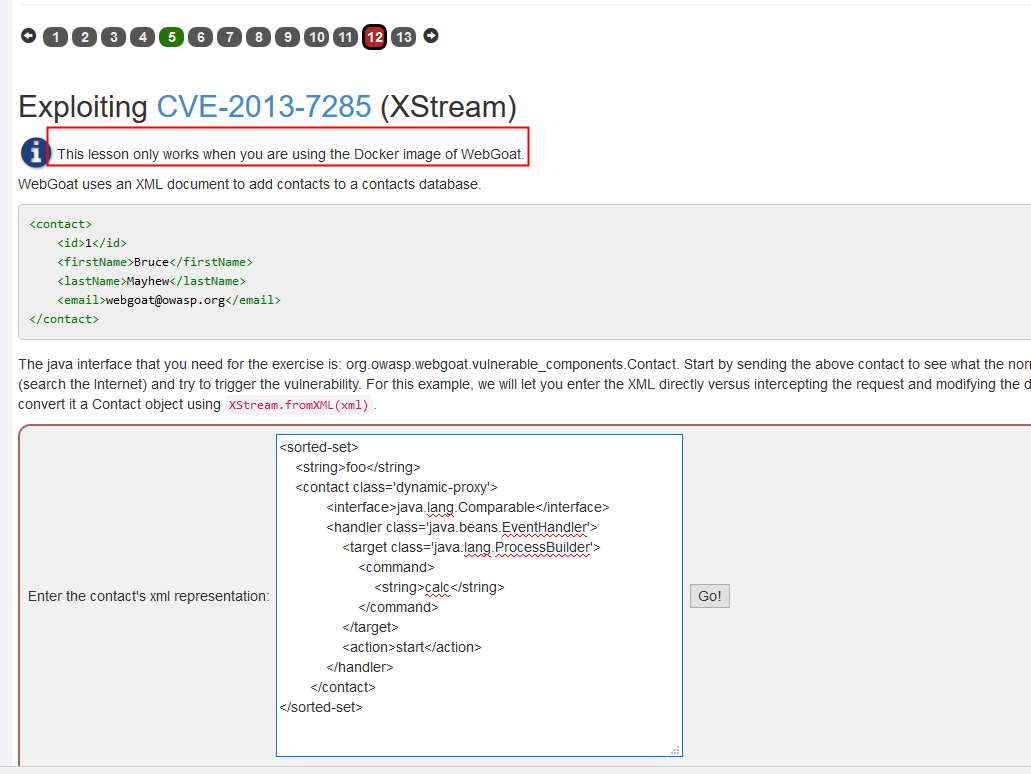Open lesson page 13
Screen dimensions: 1031x774
click(x=404, y=37)
